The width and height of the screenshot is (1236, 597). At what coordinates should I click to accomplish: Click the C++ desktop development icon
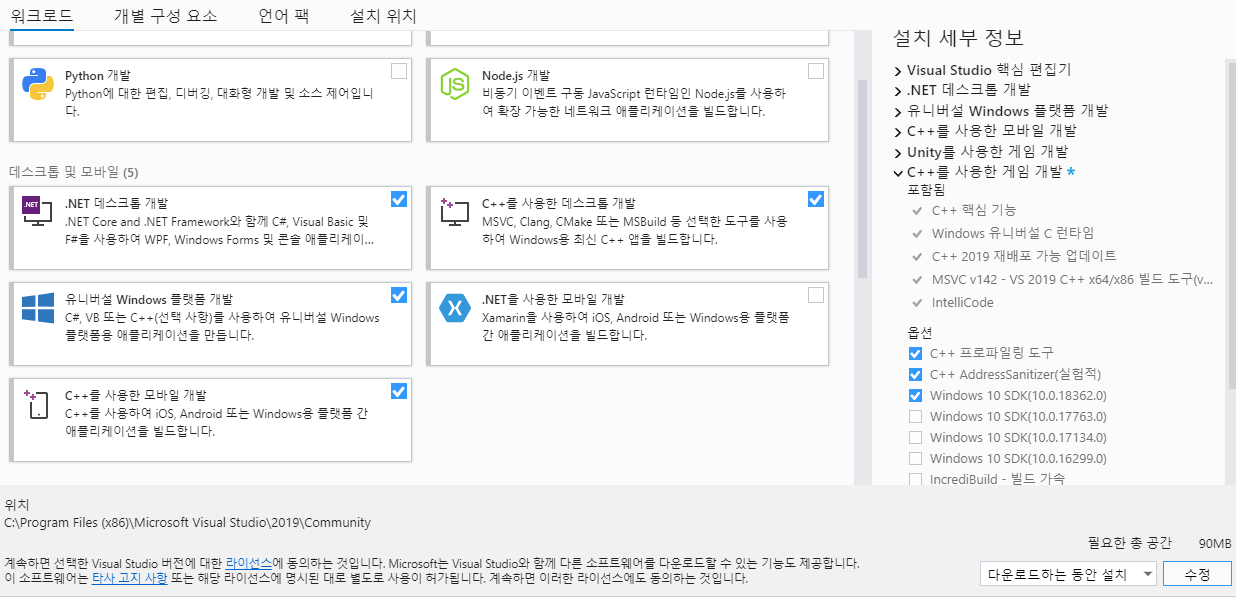click(x=455, y=211)
